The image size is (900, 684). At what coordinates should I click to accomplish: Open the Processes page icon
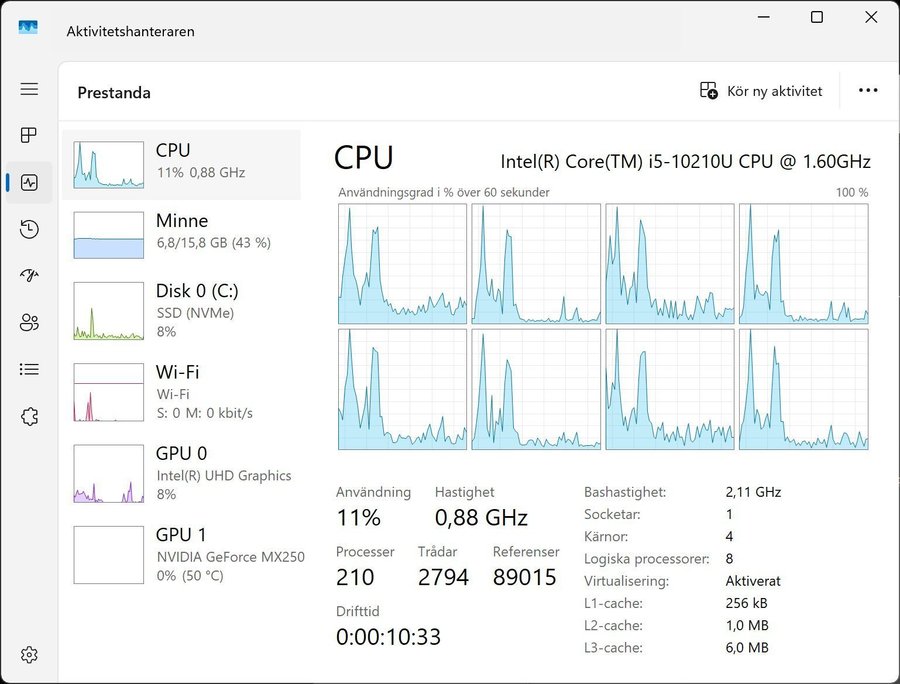pyautogui.click(x=29, y=135)
